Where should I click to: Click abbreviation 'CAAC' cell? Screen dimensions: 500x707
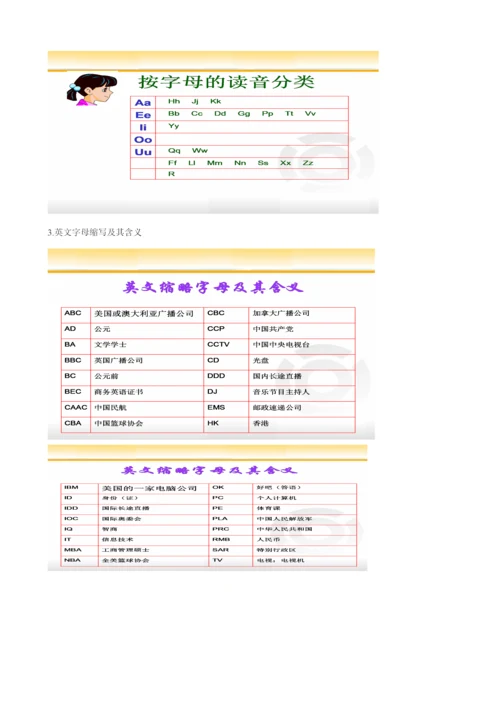76,407
